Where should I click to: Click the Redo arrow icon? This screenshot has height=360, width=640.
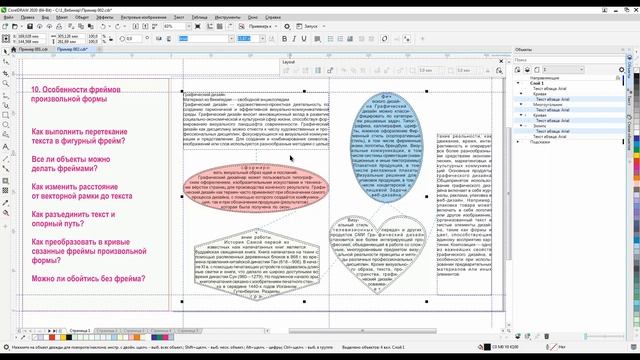coord(118,26)
